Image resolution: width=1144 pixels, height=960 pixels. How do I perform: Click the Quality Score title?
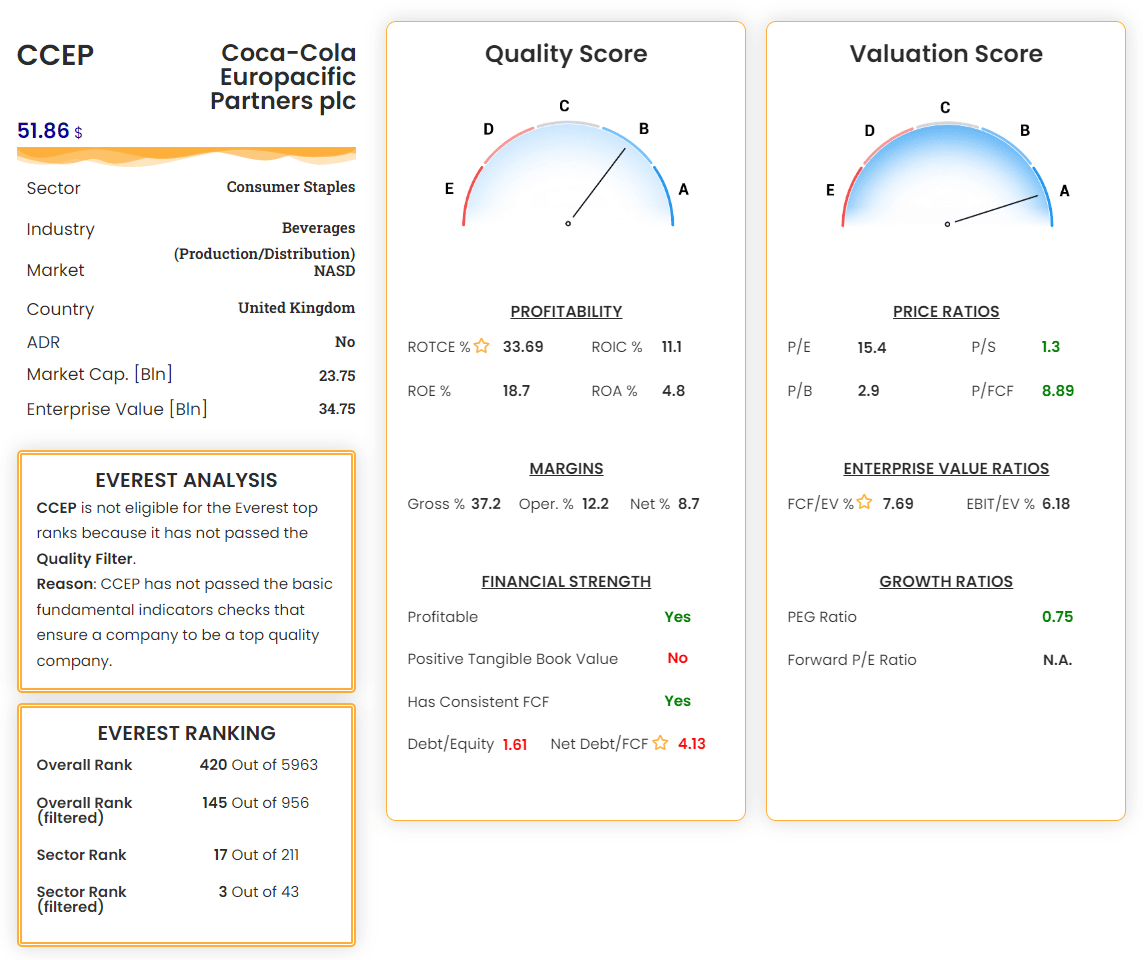pos(566,53)
